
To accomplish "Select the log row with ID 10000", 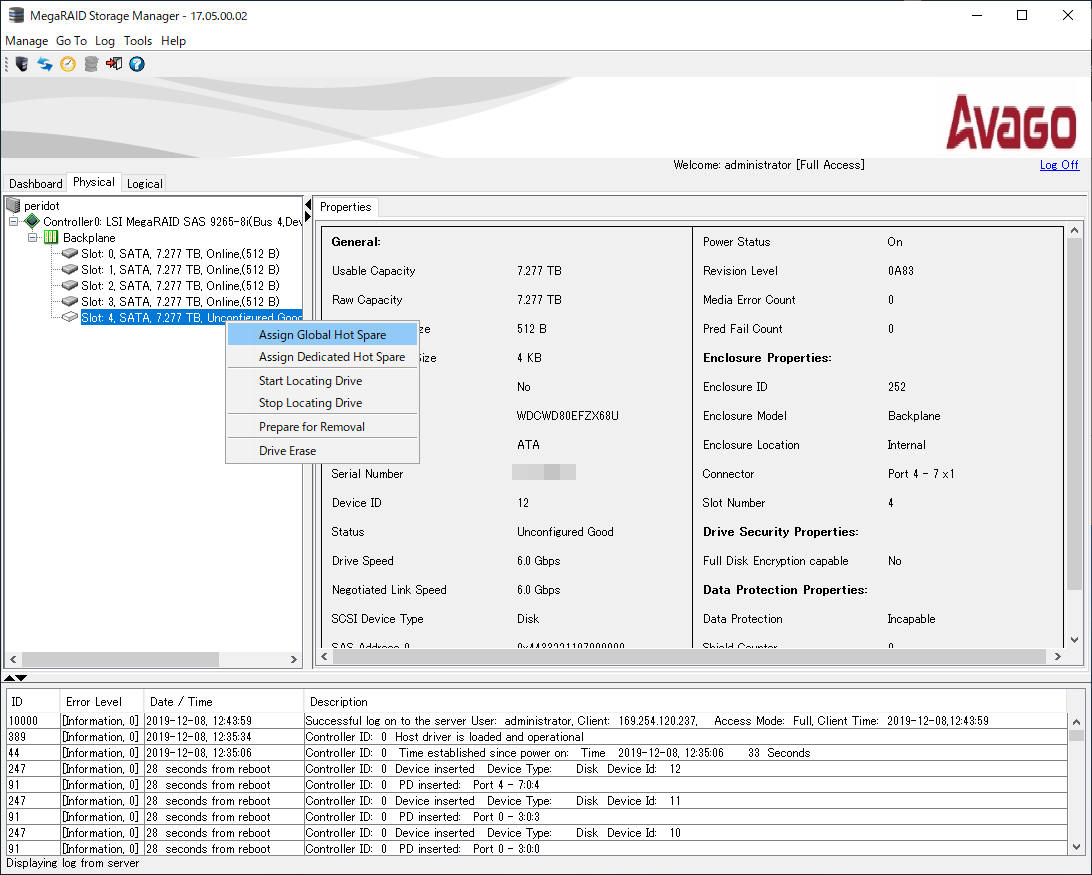I will [537, 721].
